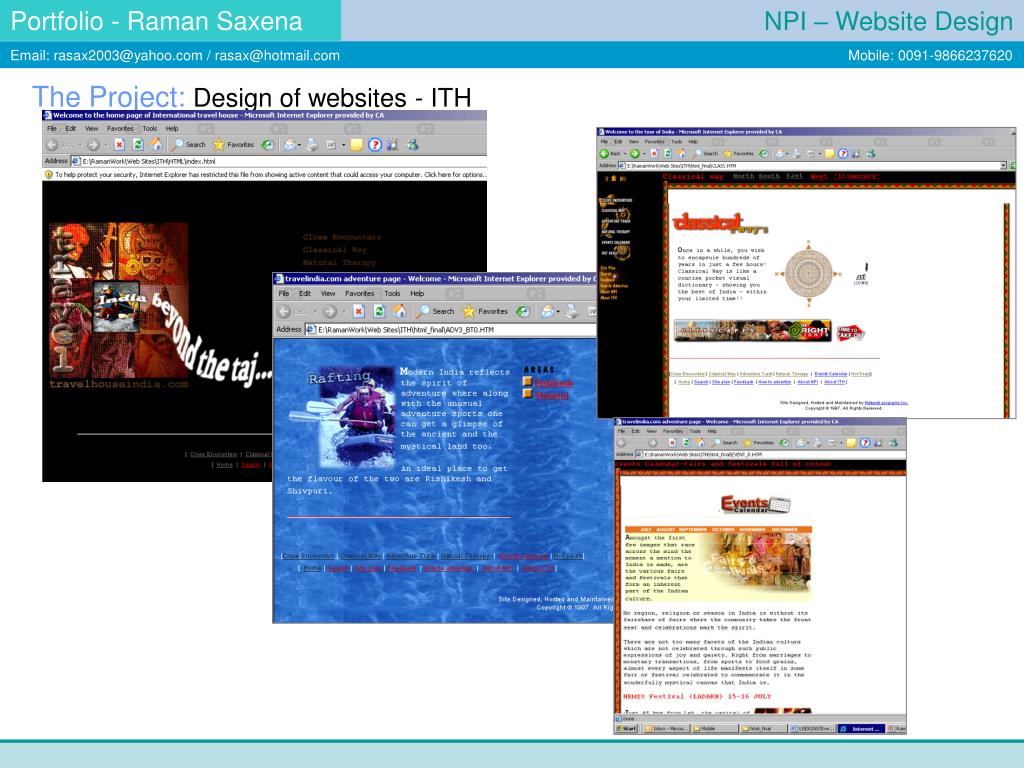Open View menu in adventure page window
1024x768 pixels.
click(x=328, y=294)
